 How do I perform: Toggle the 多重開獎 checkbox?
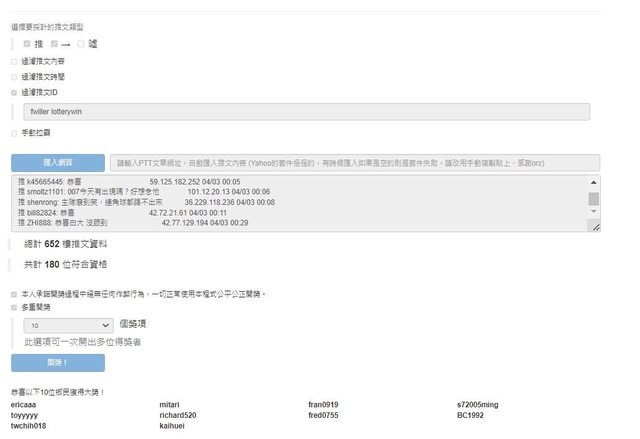click(x=14, y=308)
